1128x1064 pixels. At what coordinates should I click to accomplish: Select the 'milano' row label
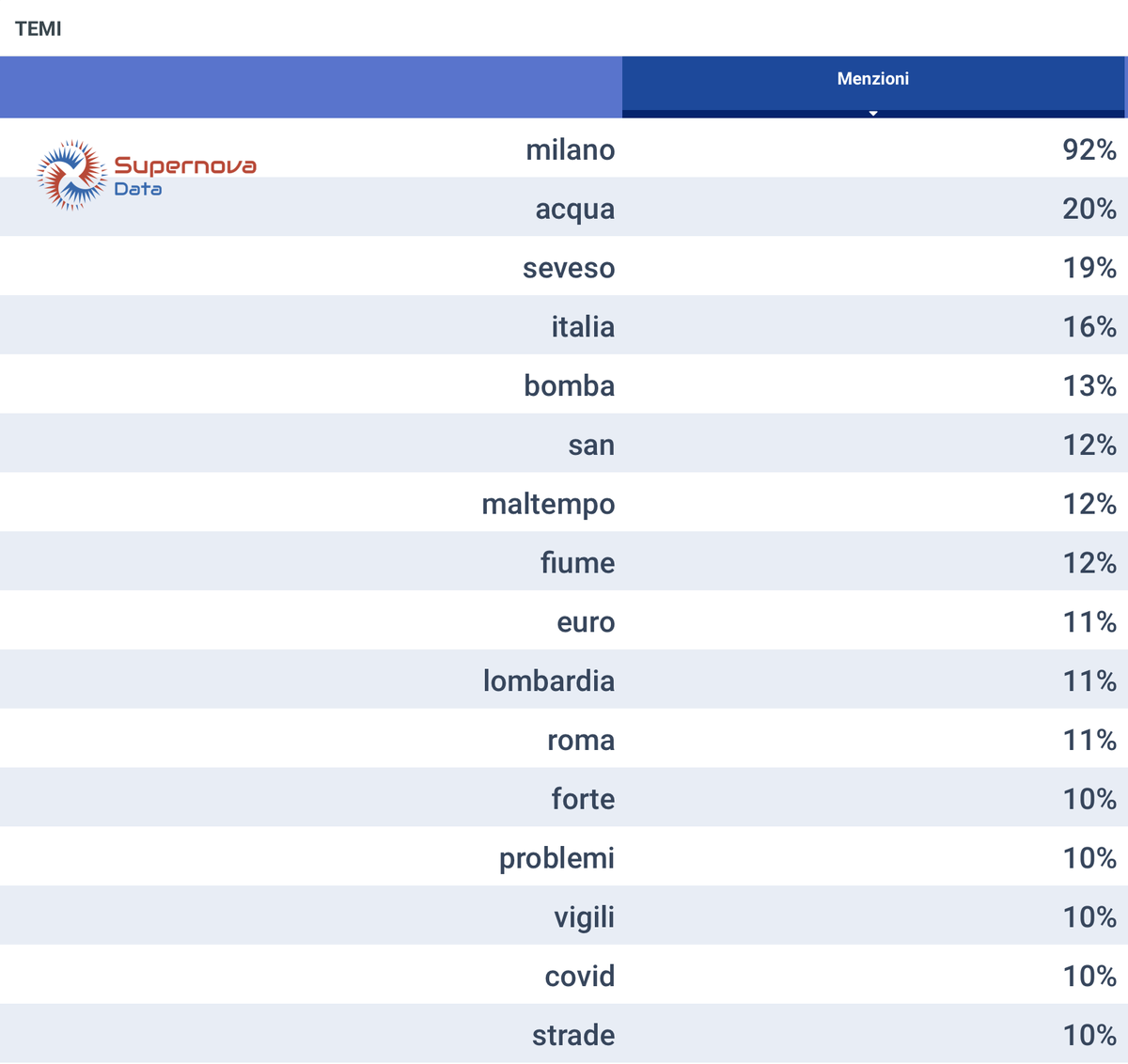tap(570, 149)
